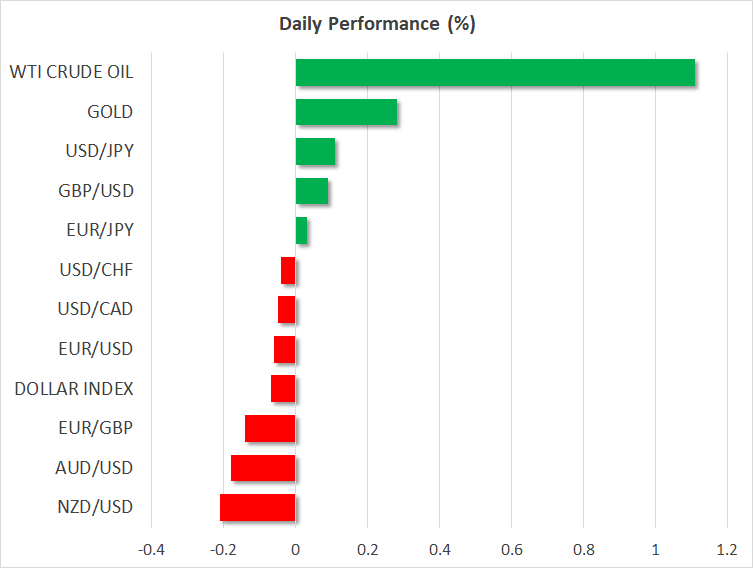This screenshot has width=753, height=568.
Task: Click the GOLD category label
Action: (110, 112)
